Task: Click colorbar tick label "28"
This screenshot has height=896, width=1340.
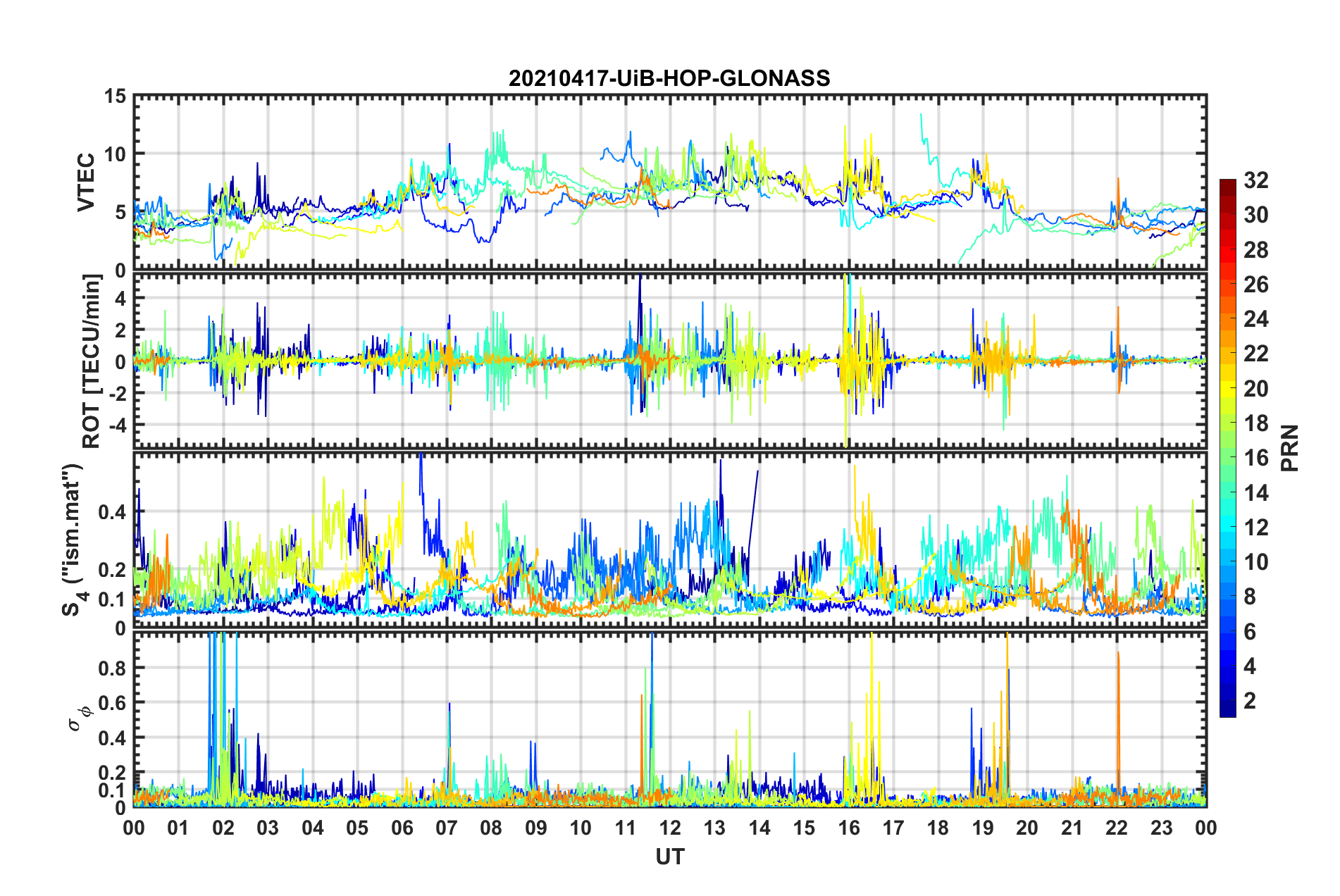Action: coord(1255,250)
